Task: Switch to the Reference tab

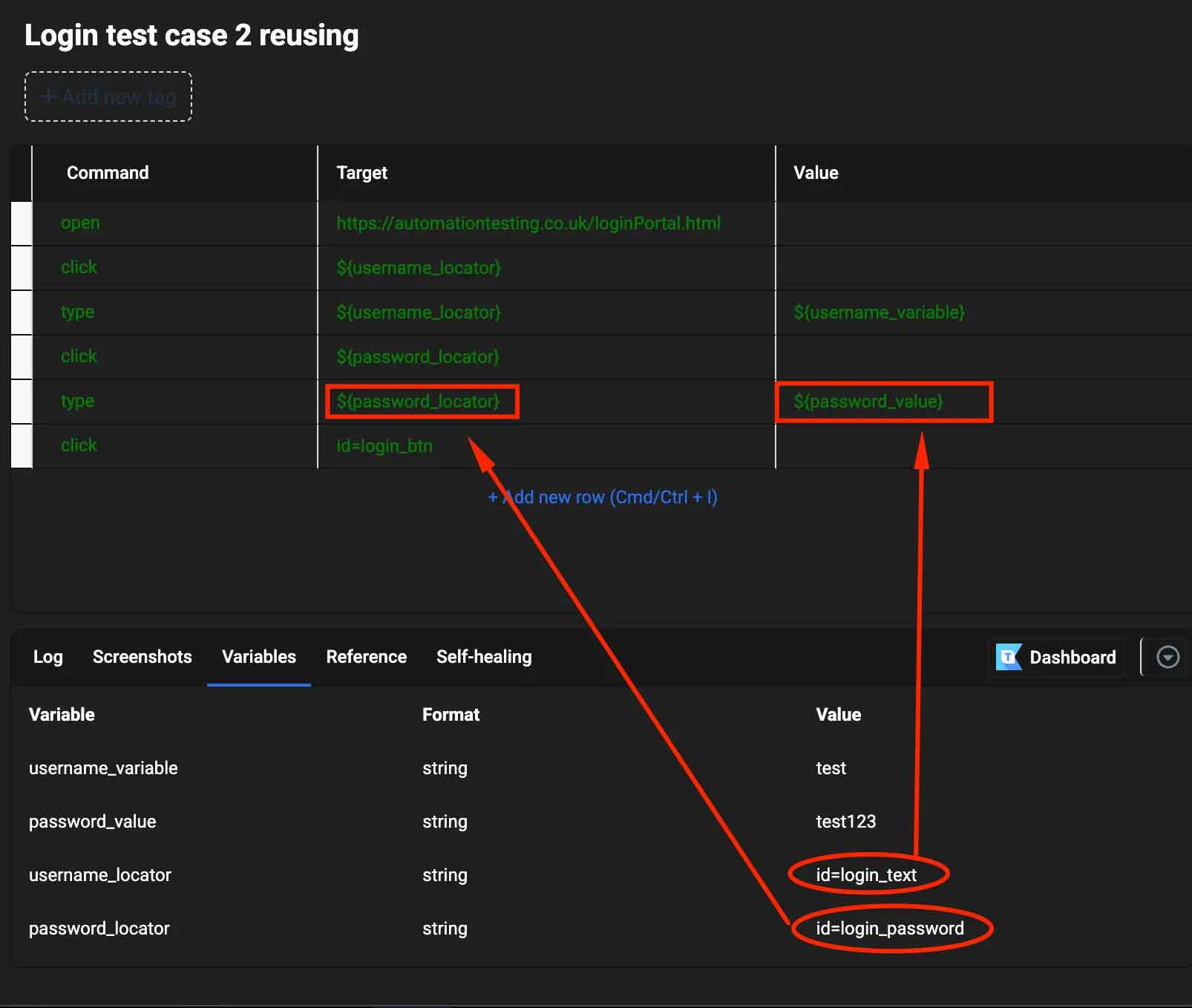Action: [x=366, y=657]
